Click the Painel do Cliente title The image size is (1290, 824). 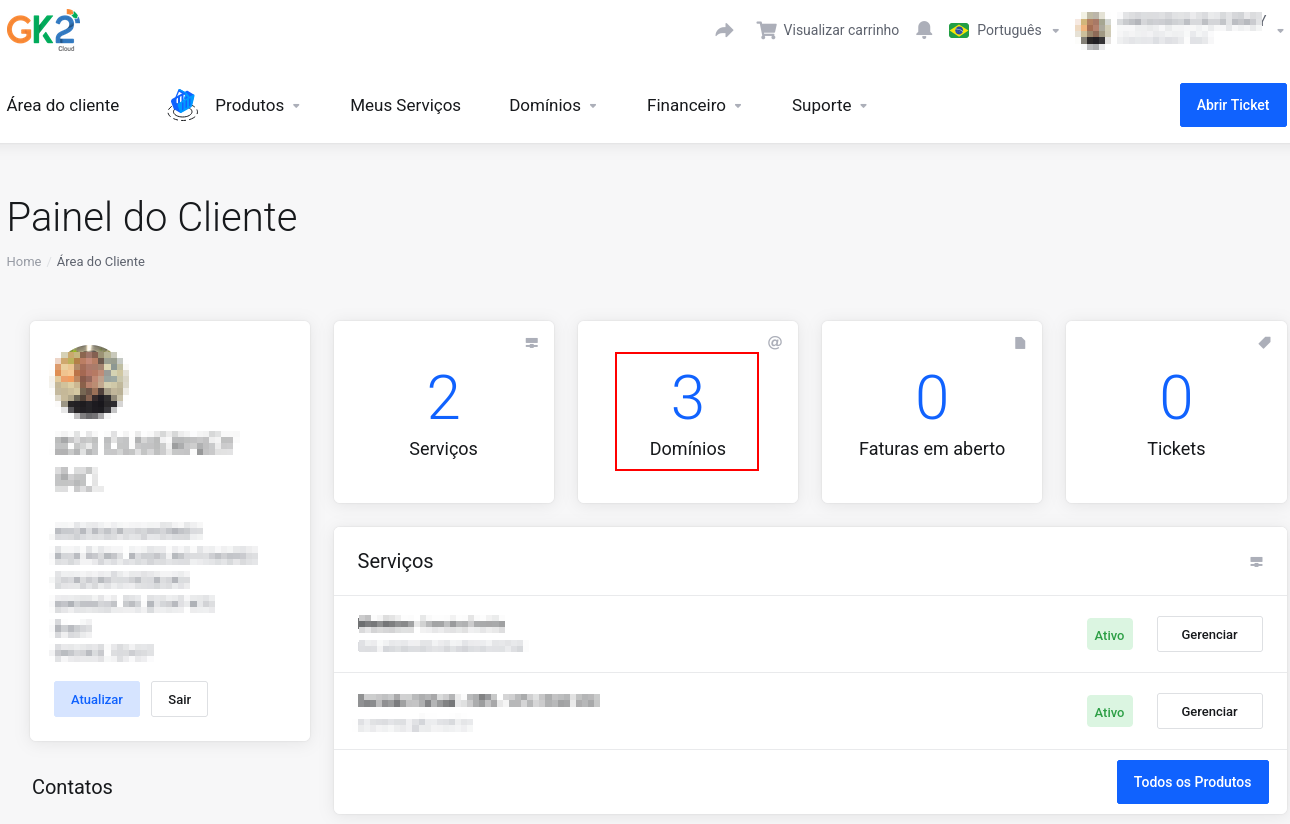pyautogui.click(x=152, y=217)
